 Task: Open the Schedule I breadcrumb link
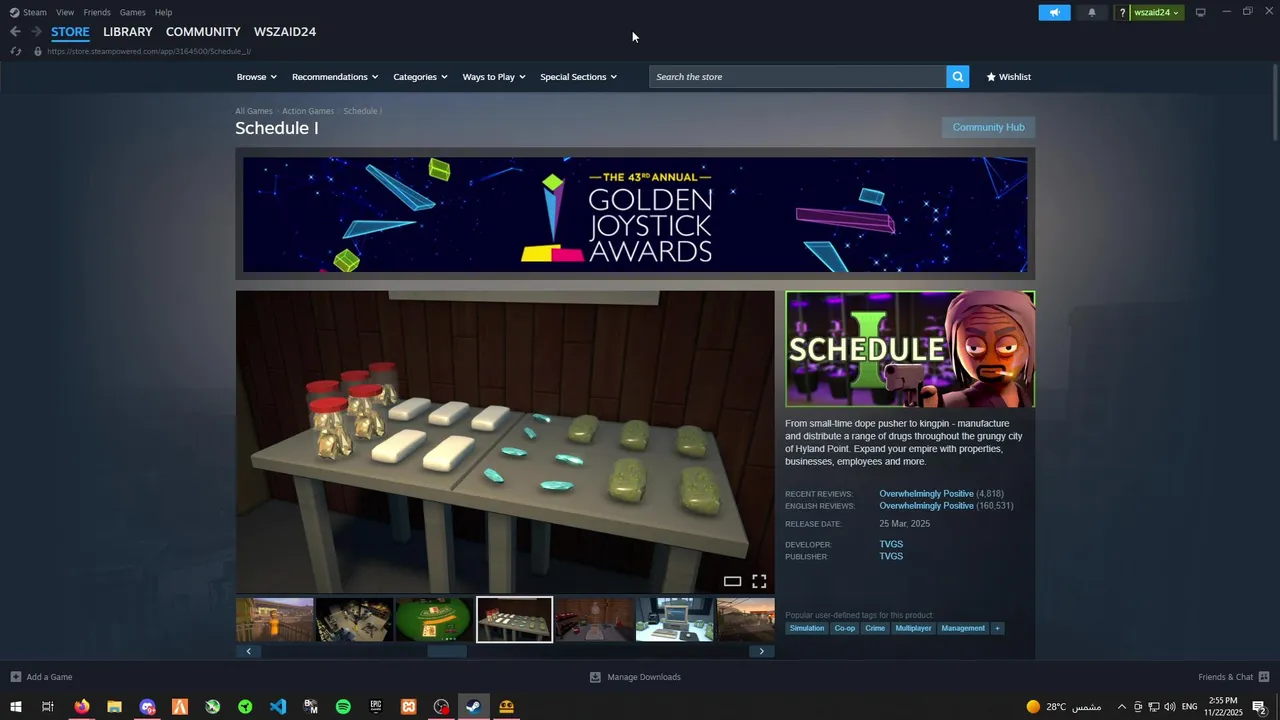click(362, 111)
